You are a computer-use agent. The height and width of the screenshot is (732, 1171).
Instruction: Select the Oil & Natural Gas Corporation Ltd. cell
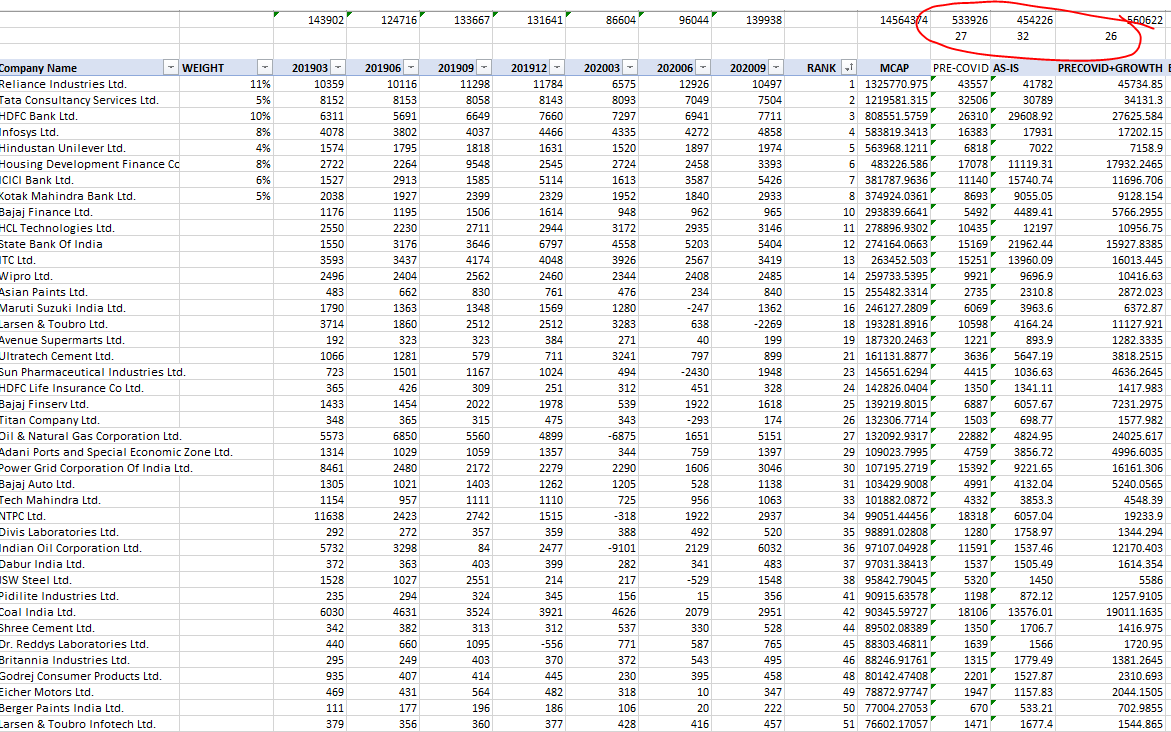90,436
